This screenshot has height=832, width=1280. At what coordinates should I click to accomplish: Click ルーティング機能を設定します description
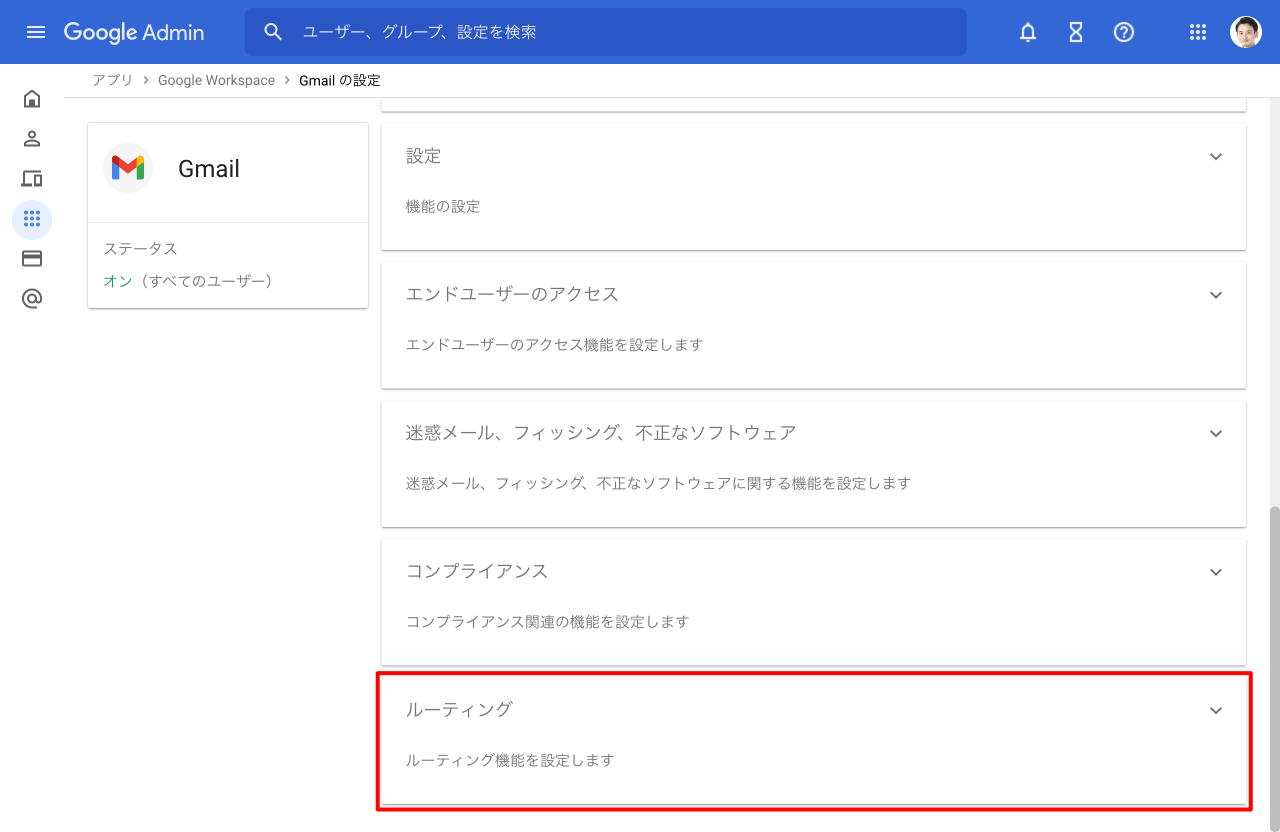pyautogui.click(x=510, y=761)
